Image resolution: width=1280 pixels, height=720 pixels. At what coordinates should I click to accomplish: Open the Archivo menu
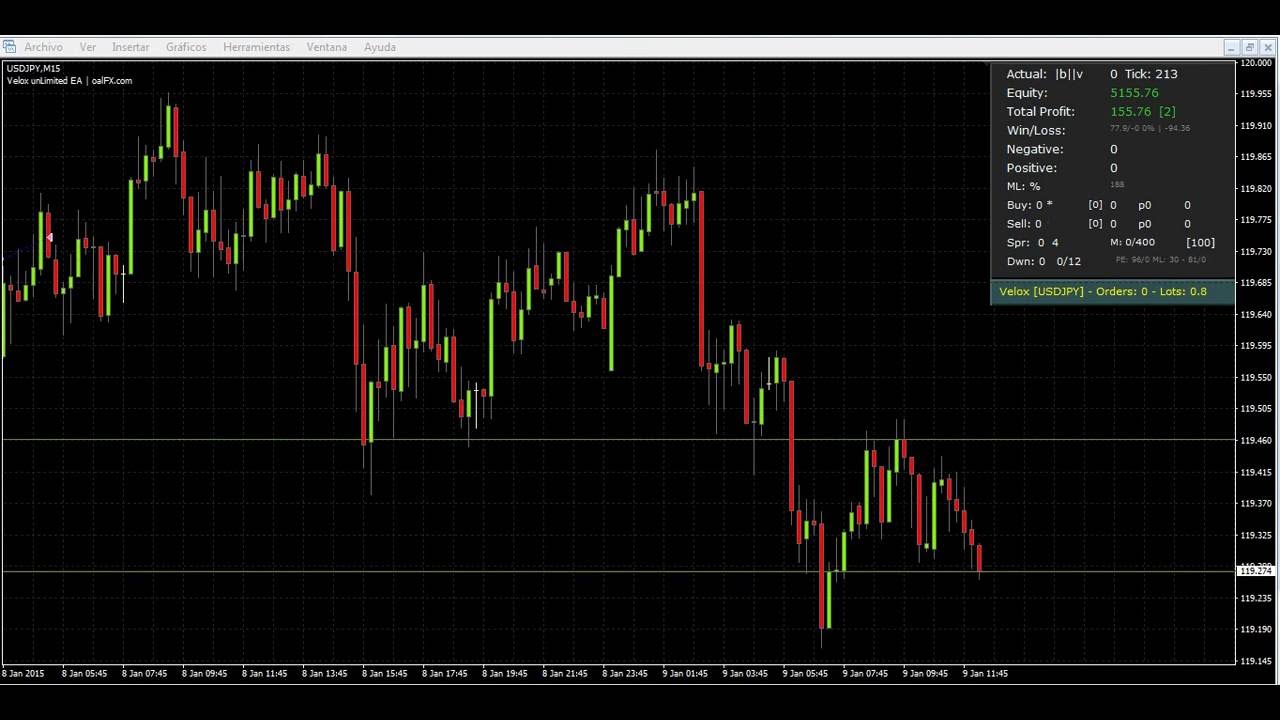(x=43, y=47)
